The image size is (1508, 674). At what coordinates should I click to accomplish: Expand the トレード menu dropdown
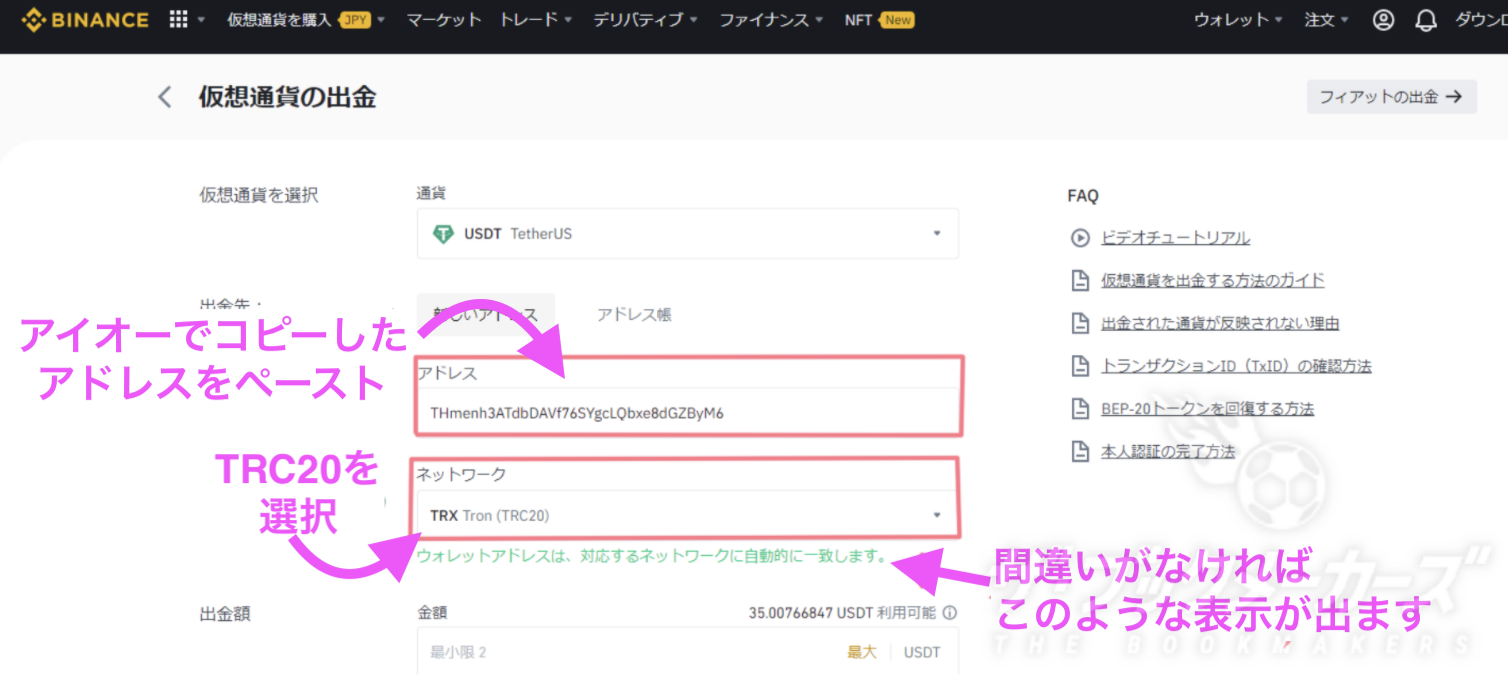point(536,20)
